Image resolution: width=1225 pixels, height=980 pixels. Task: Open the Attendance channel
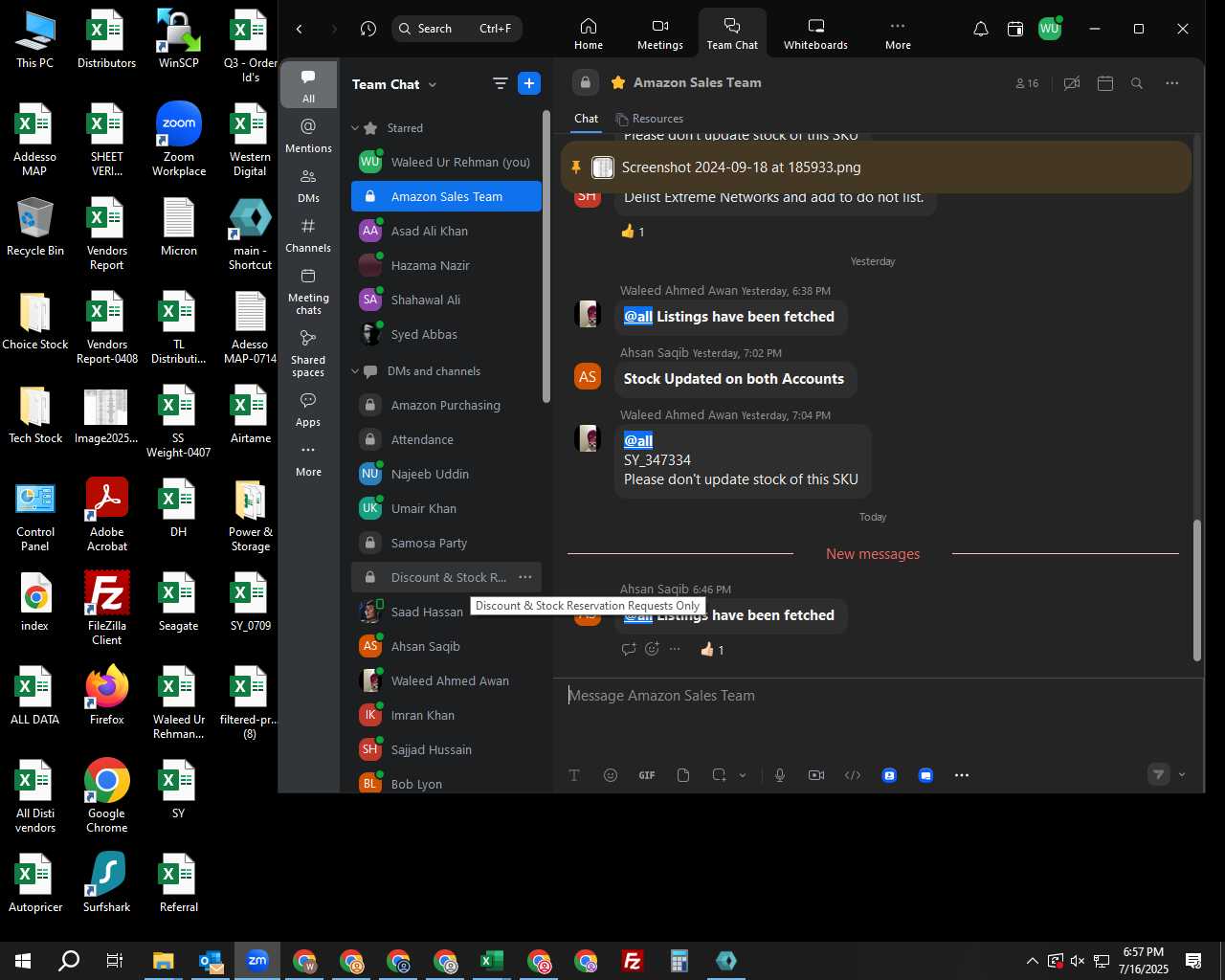tap(446, 439)
